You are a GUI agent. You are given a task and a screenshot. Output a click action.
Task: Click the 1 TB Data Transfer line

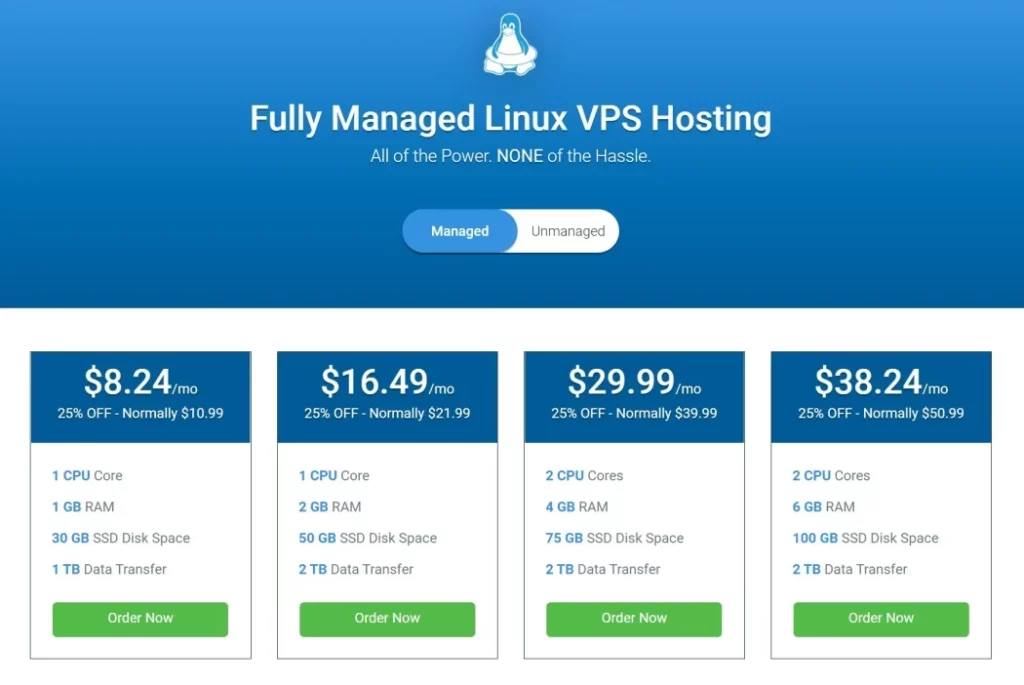(109, 569)
